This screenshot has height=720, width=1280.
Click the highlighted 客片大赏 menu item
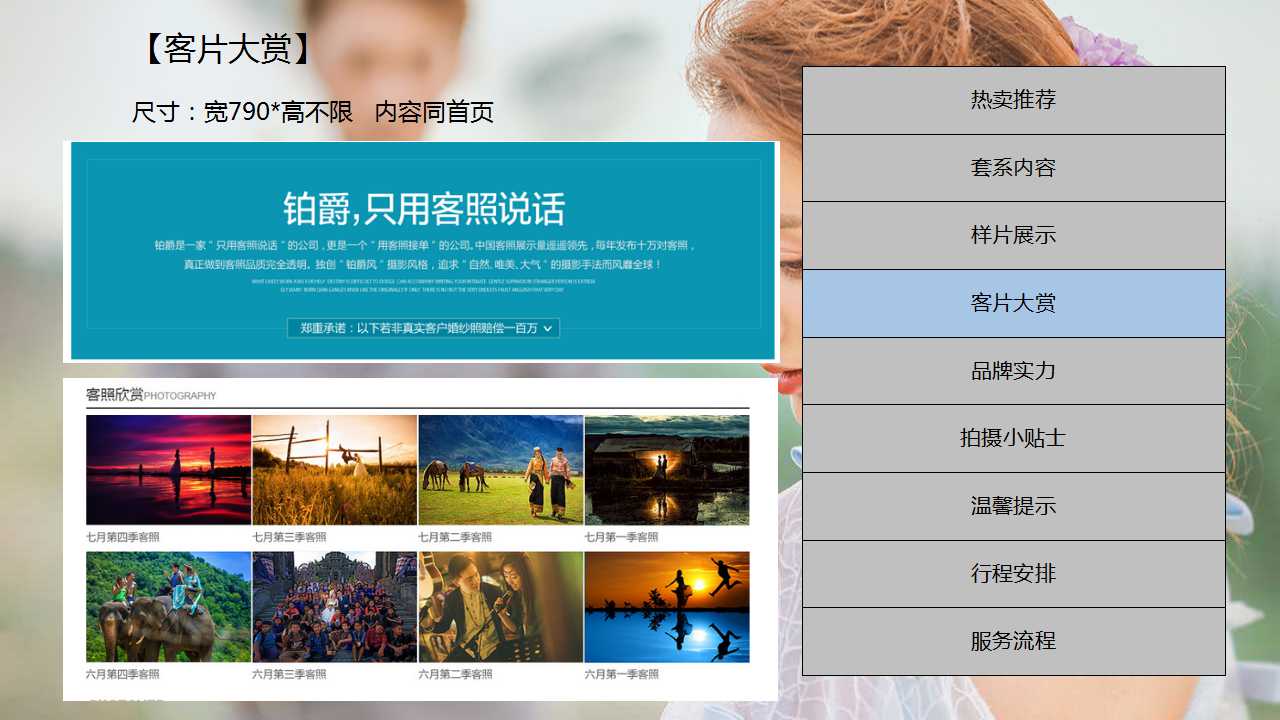pos(1013,303)
